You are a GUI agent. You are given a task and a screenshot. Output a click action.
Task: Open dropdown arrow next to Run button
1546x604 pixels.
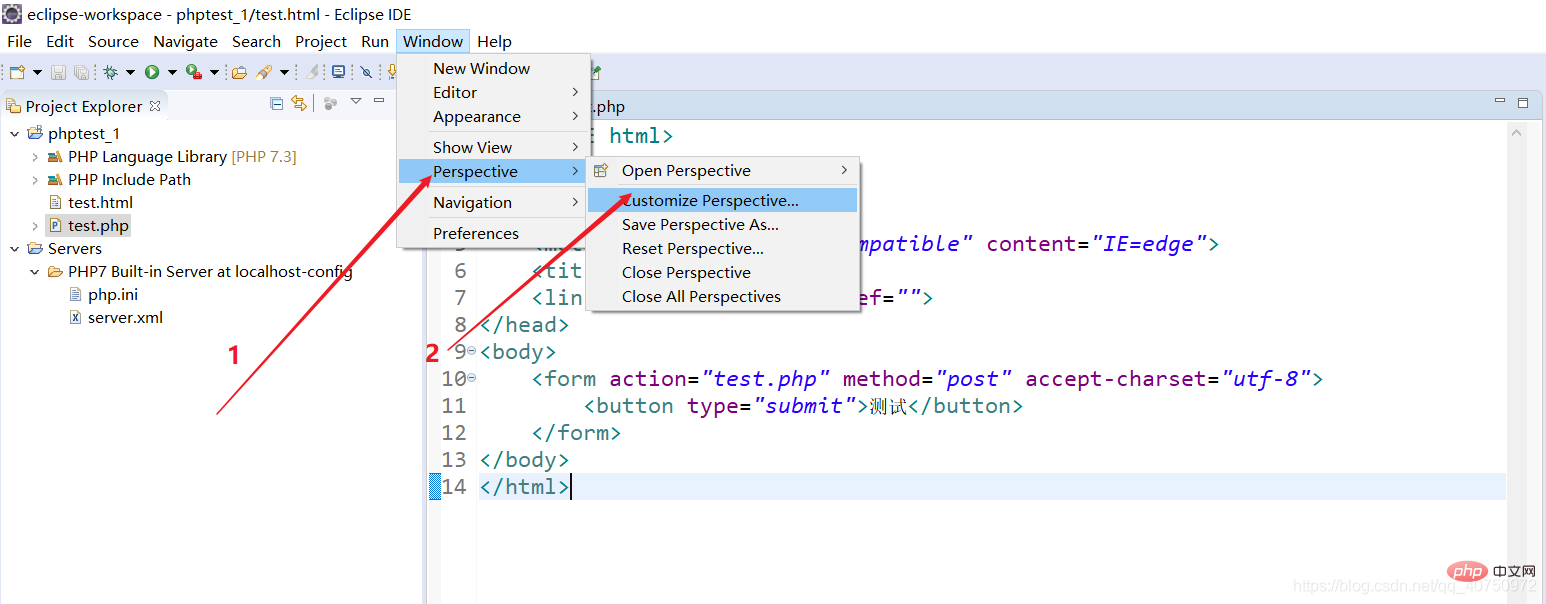[x=172, y=72]
